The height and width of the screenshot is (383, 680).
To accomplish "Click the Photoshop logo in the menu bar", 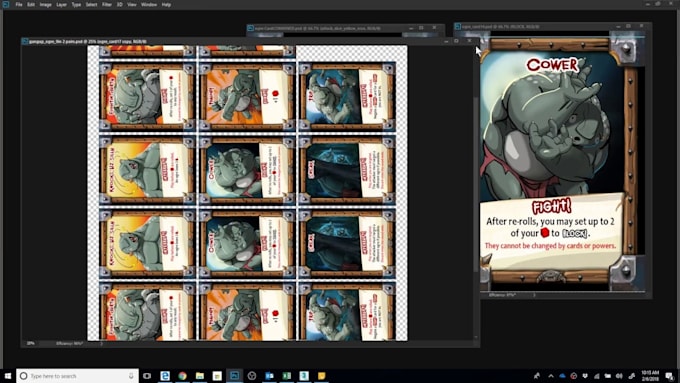I will pyautogui.click(x=6, y=4).
